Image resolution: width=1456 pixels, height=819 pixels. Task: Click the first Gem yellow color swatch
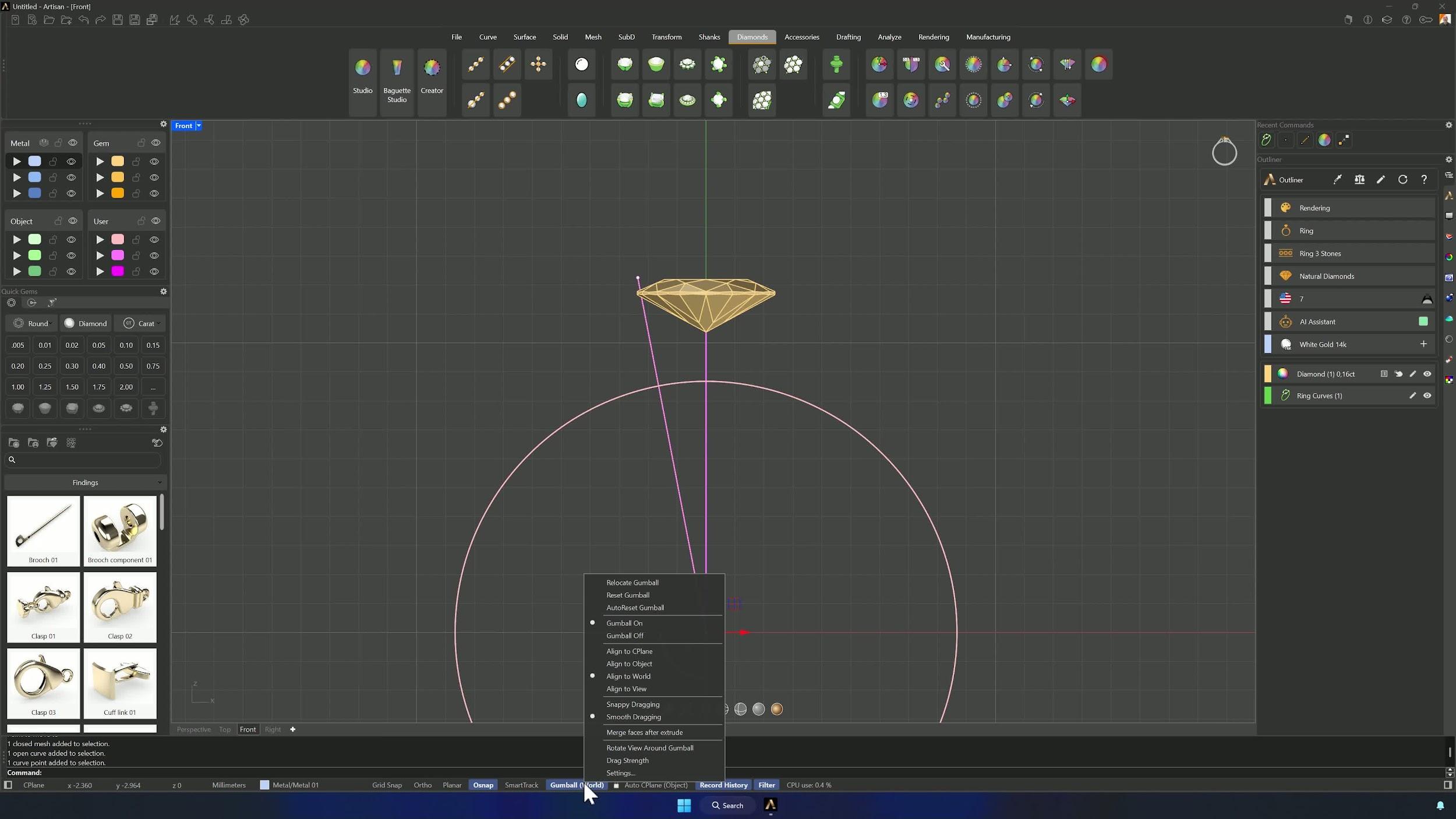118,161
